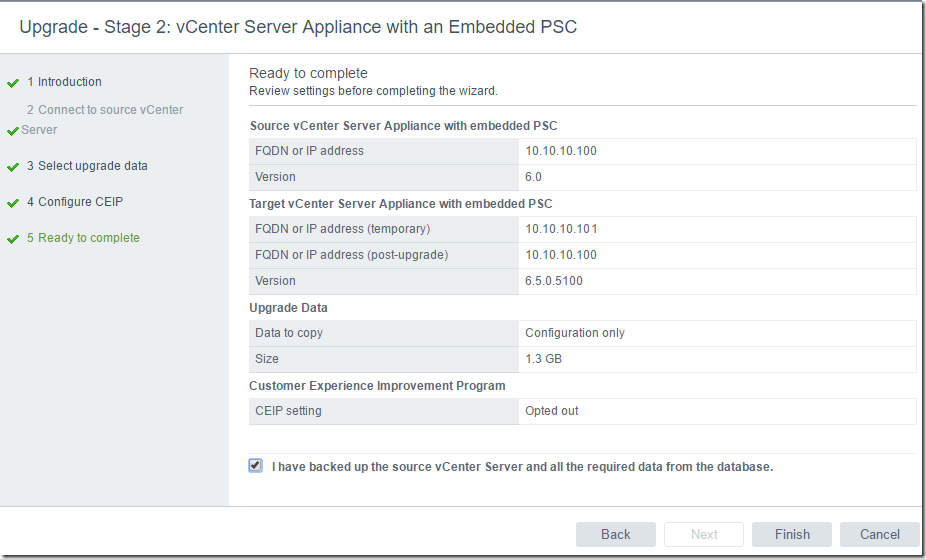Uncheck the backup confirmation checkbox
Screen dimensions: 926x559
pos(255,466)
